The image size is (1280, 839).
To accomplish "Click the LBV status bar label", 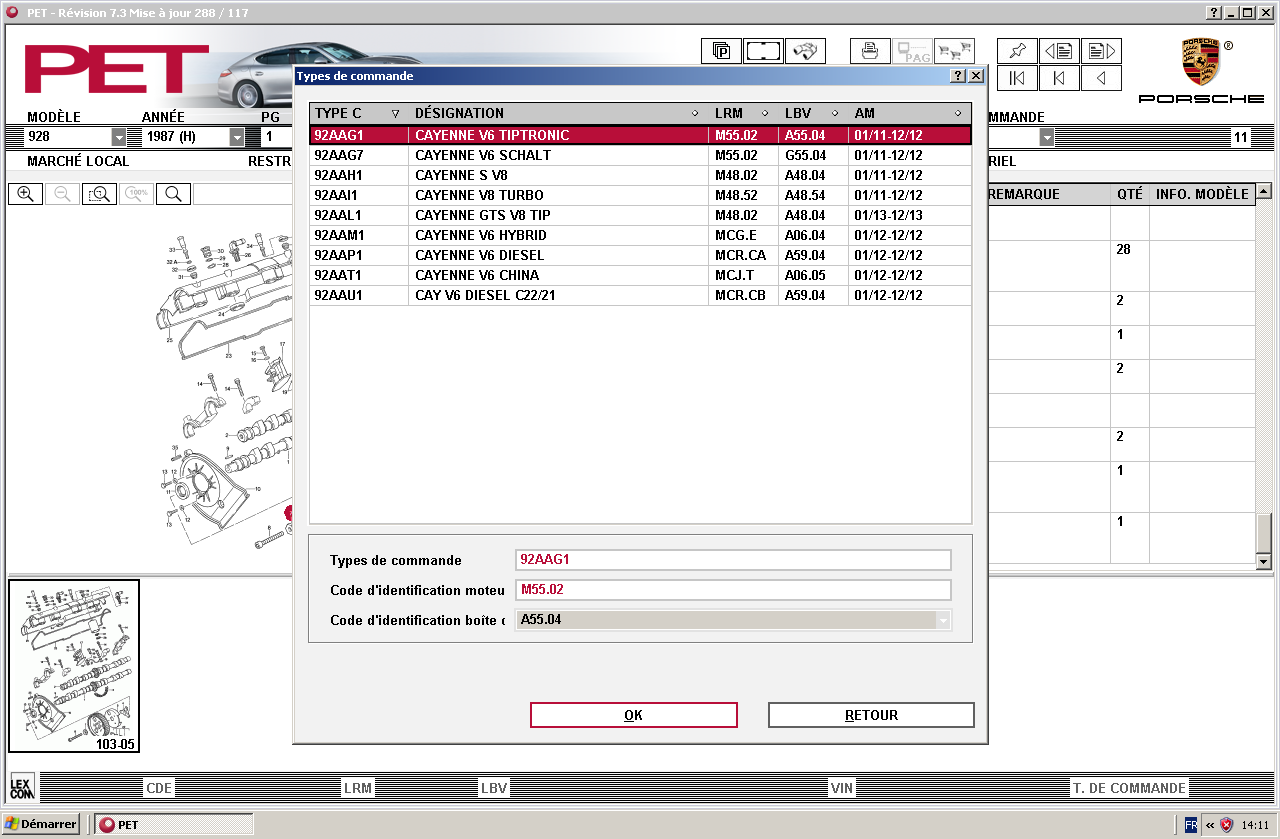I will click(x=494, y=788).
